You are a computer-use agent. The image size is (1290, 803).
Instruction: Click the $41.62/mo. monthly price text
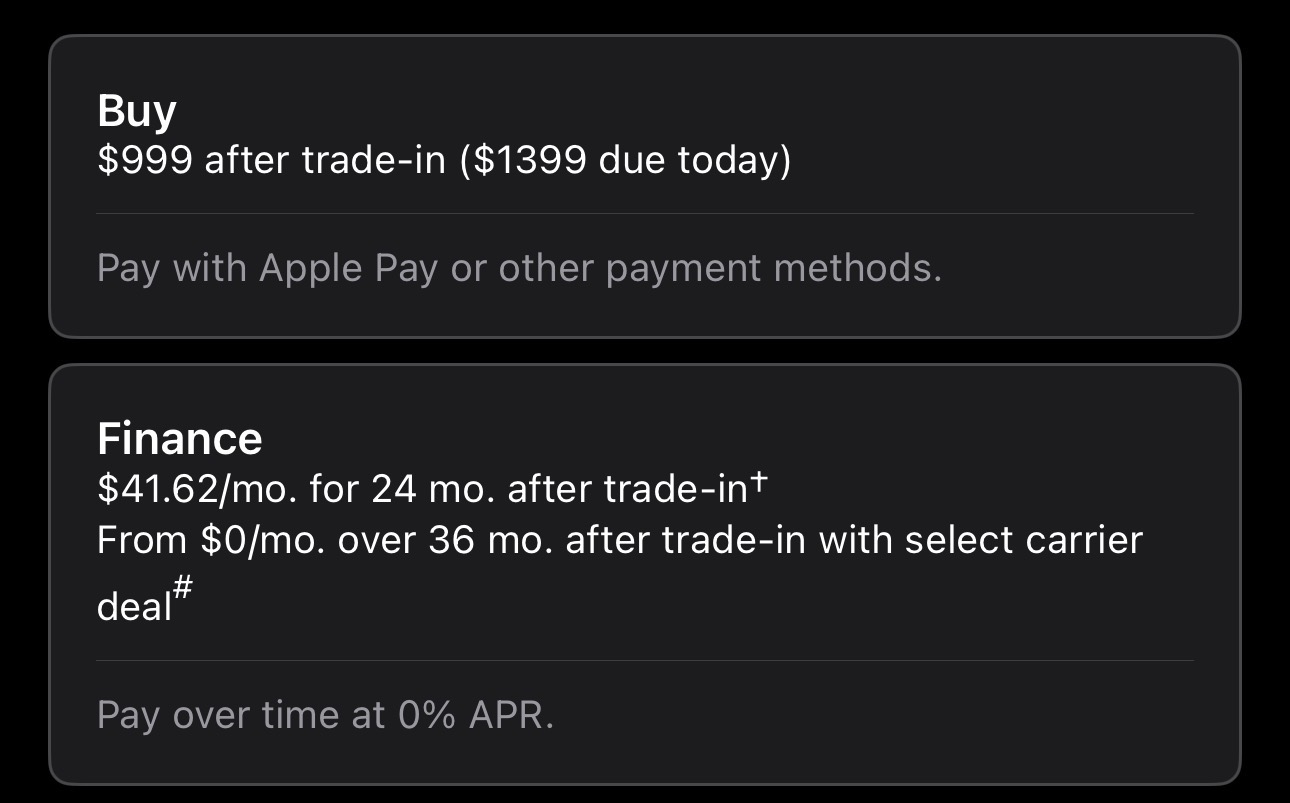(x=196, y=490)
